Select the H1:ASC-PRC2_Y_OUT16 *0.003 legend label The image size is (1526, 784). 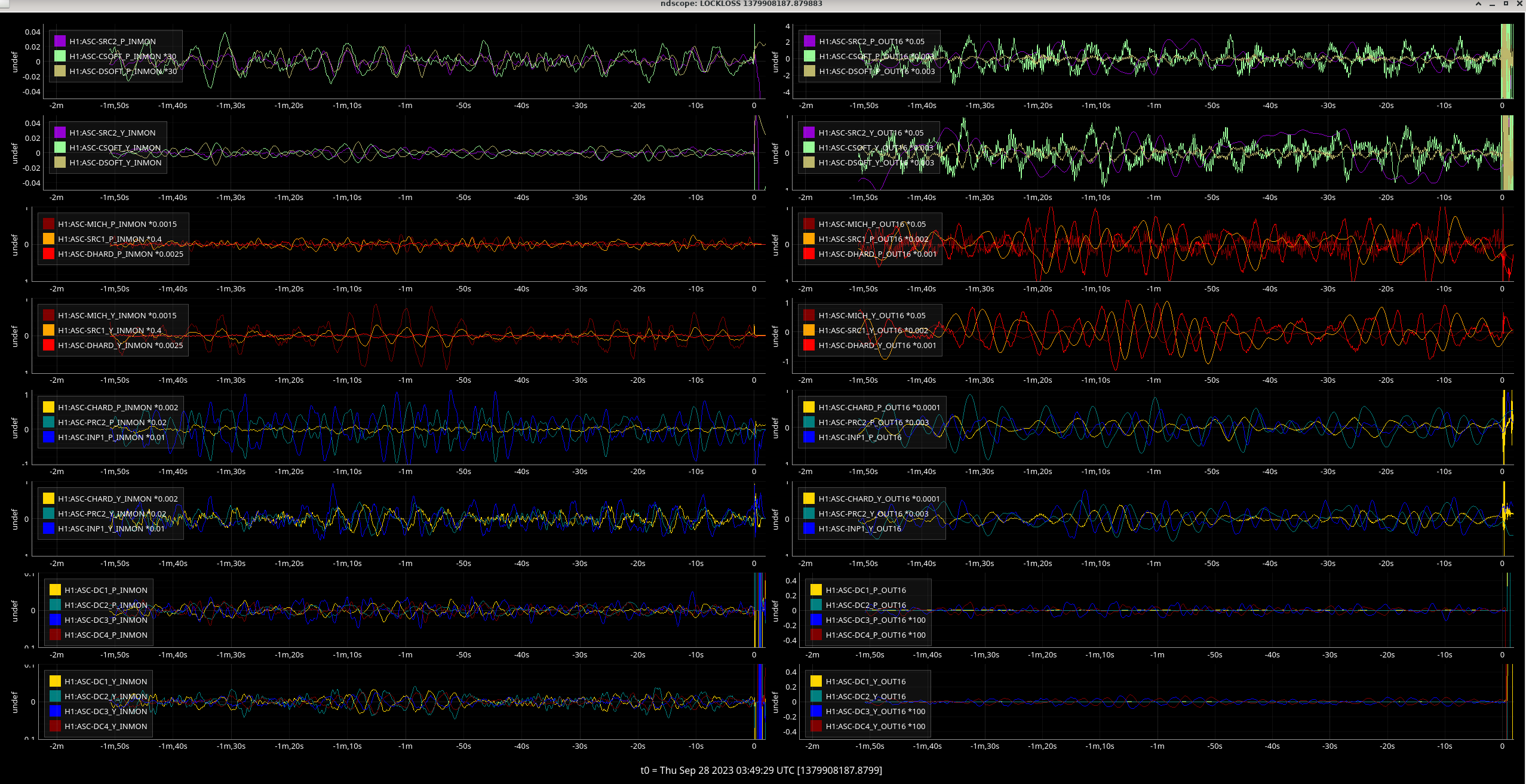click(873, 514)
